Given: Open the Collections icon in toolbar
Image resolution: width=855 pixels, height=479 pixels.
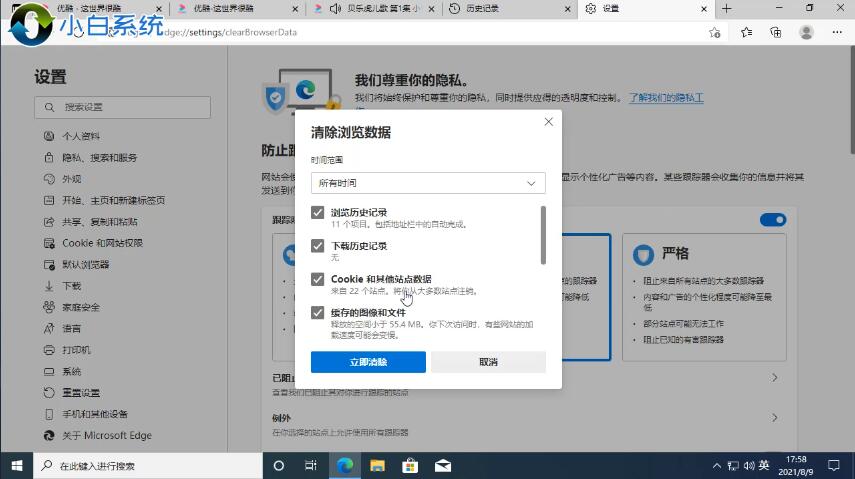Looking at the screenshot, I should click(x=776, y=32).
